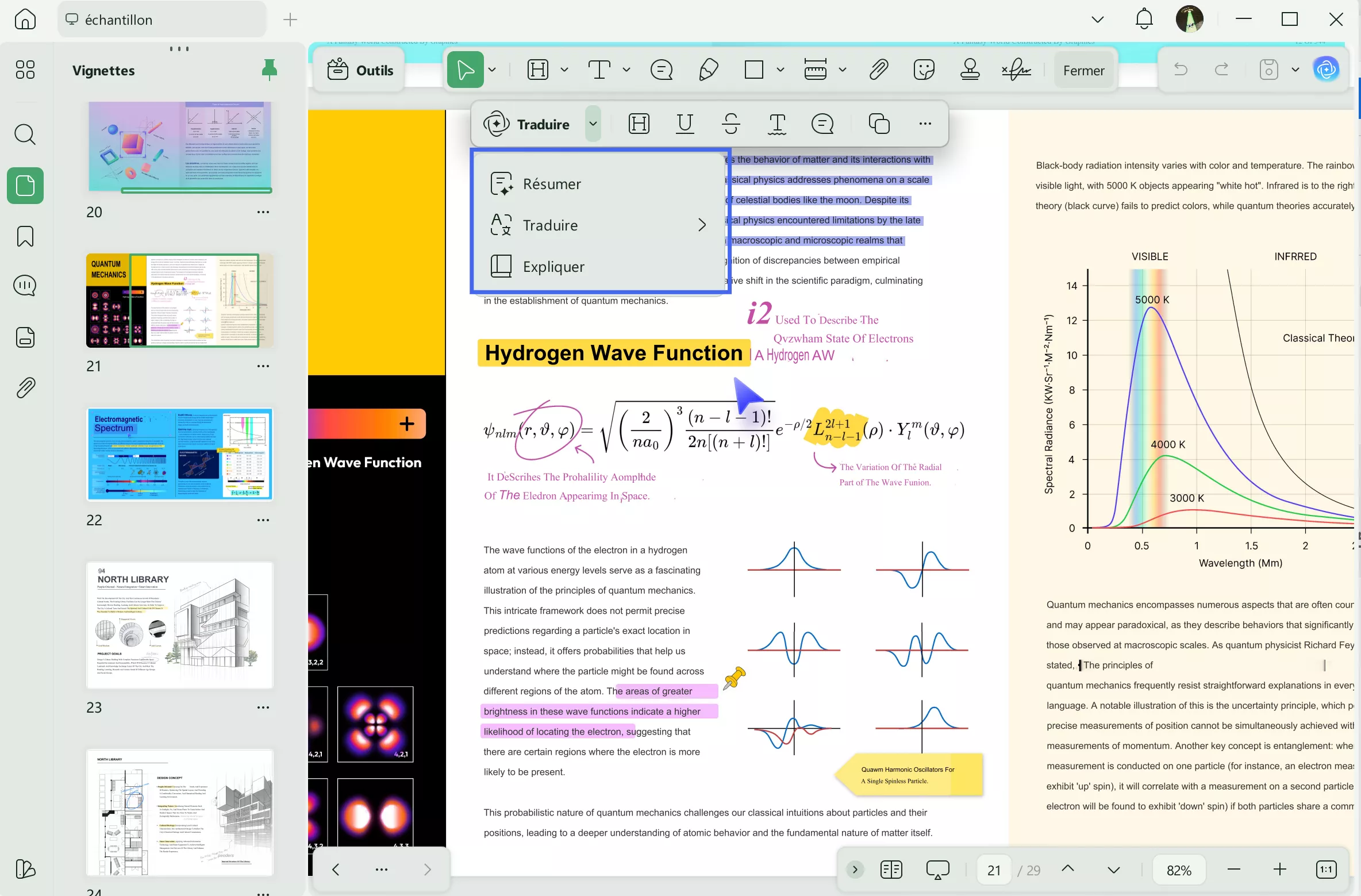Toggle the pin on Vignettes panel
The height and width of the screenshot is (896, 1361).
[269, 70]
